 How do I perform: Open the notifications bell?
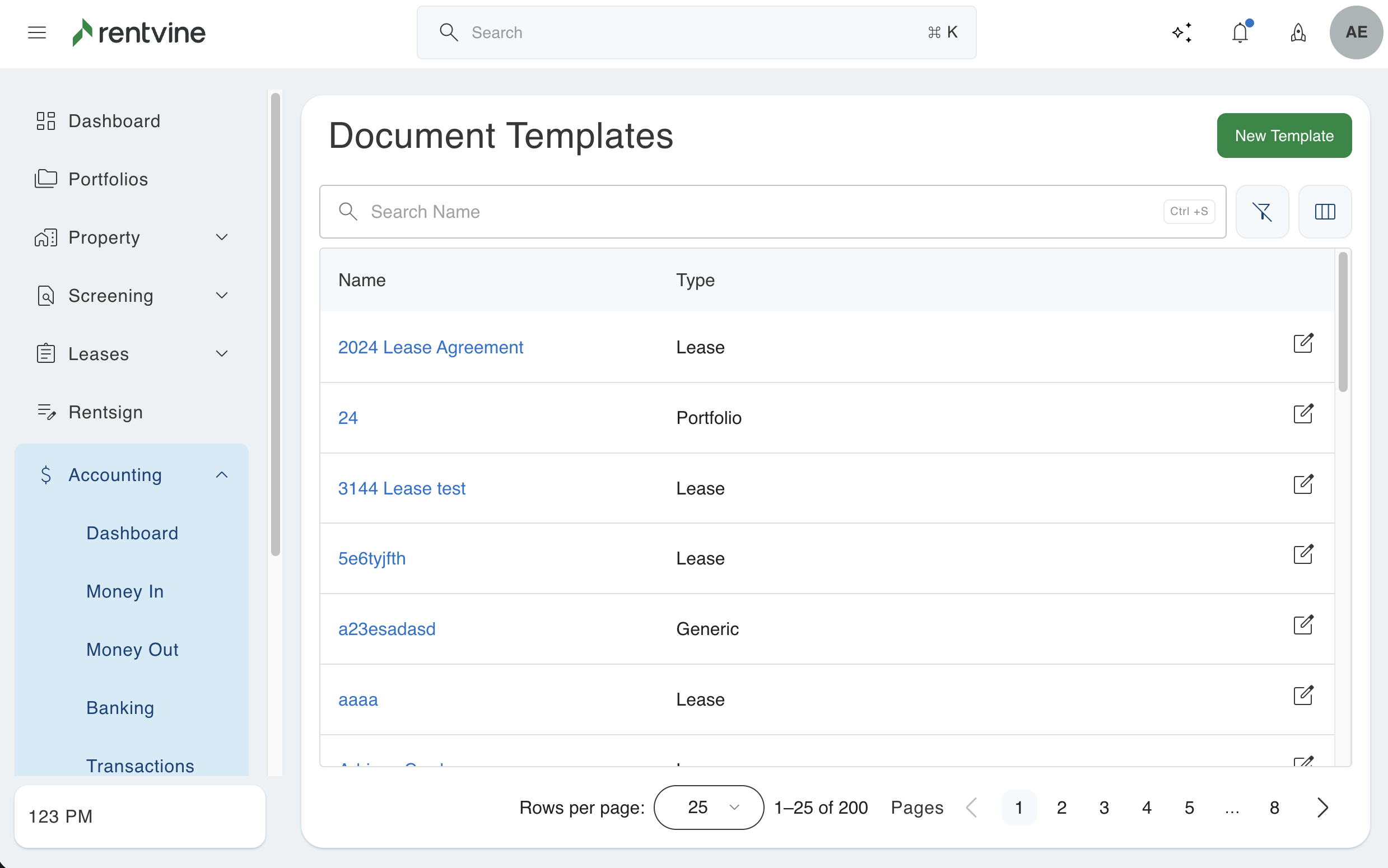tap(1240, 32)
